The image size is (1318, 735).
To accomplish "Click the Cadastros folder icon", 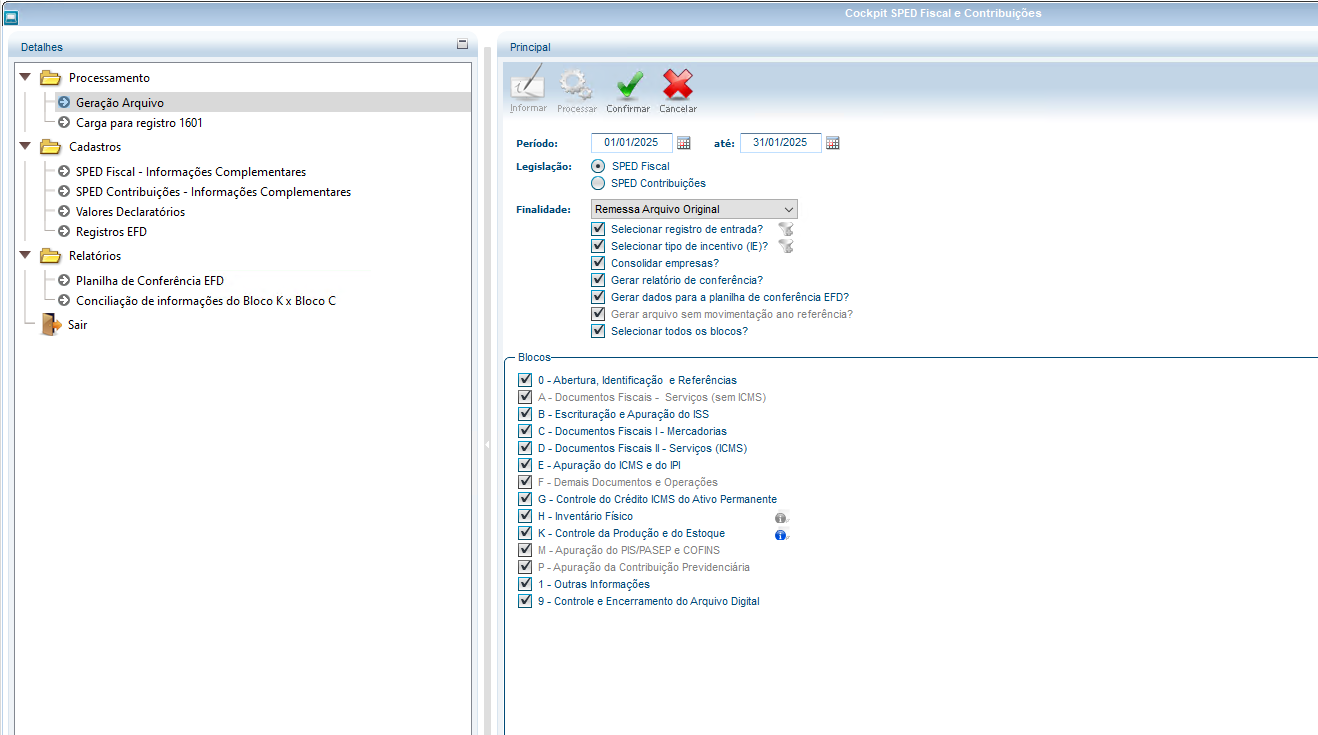I will (x=50, y=147).
